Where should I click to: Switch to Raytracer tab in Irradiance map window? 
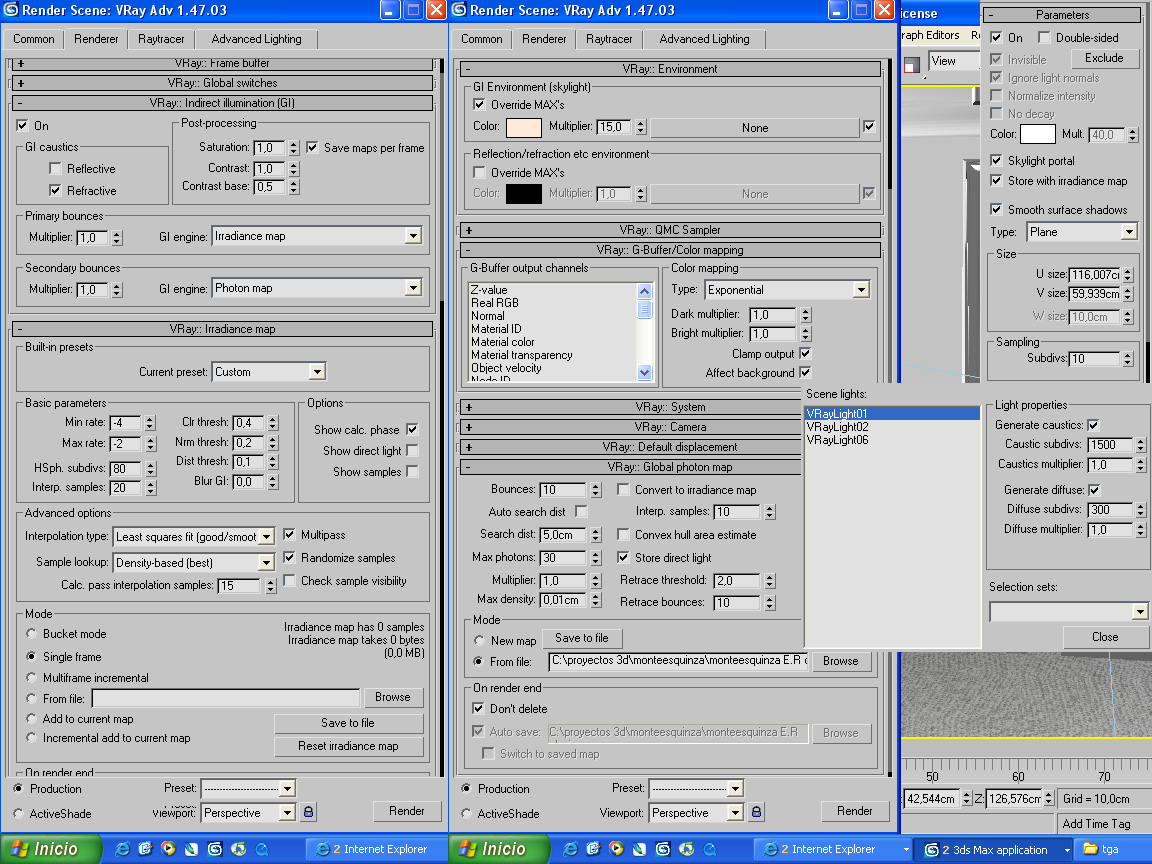coord(161,39)
